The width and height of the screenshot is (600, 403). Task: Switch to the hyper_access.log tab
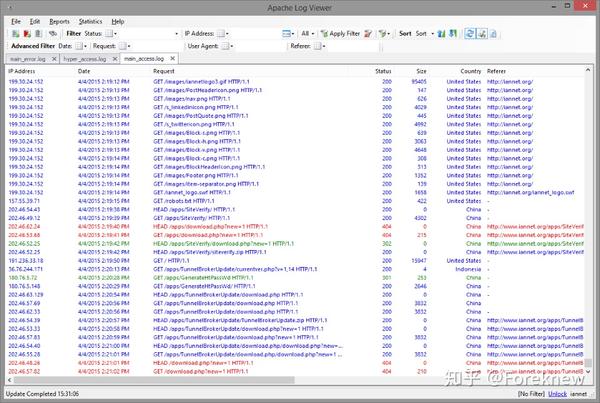pos(85,59)
